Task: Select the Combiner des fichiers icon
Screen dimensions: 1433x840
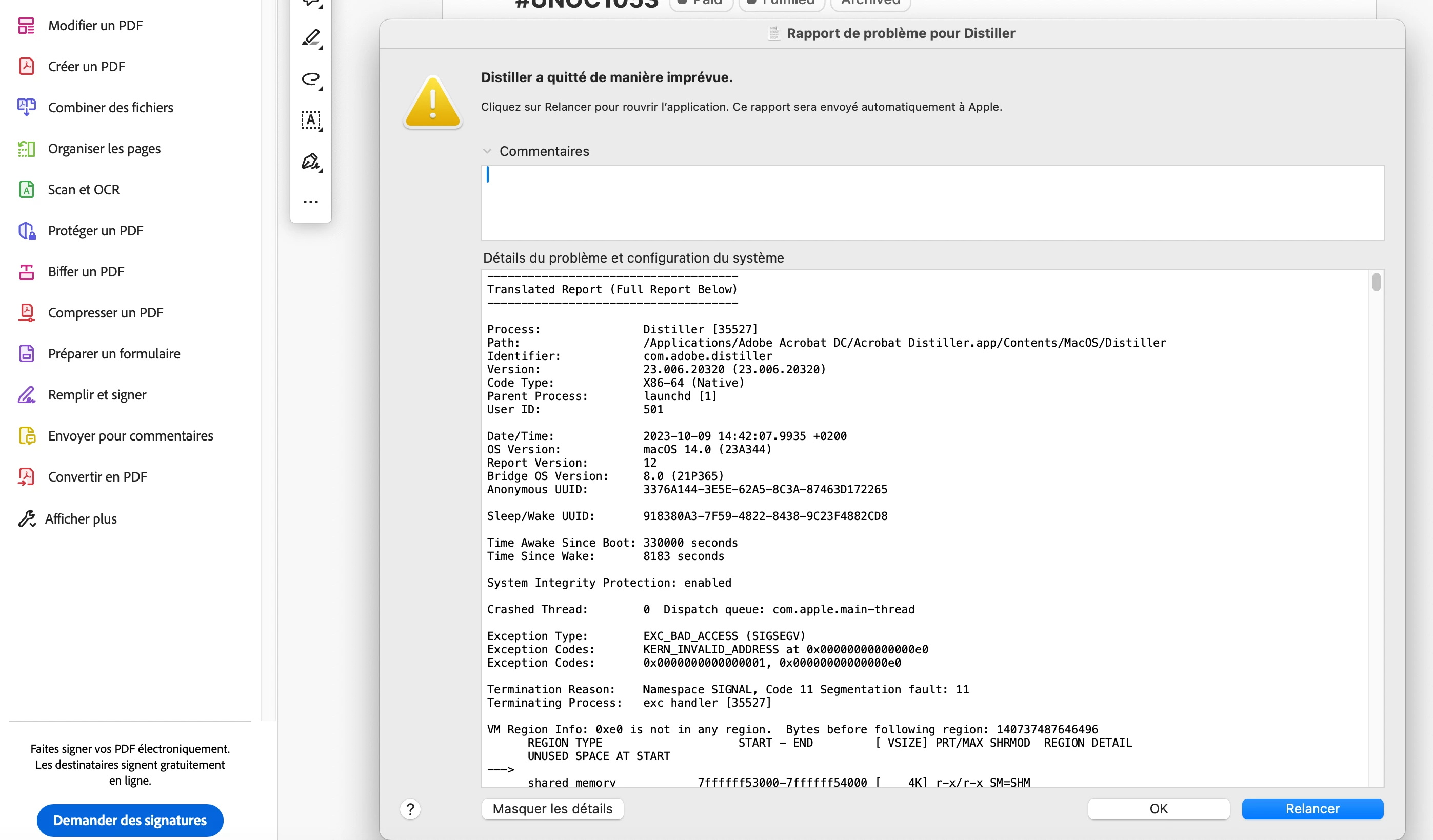Action: click(26, 108)
